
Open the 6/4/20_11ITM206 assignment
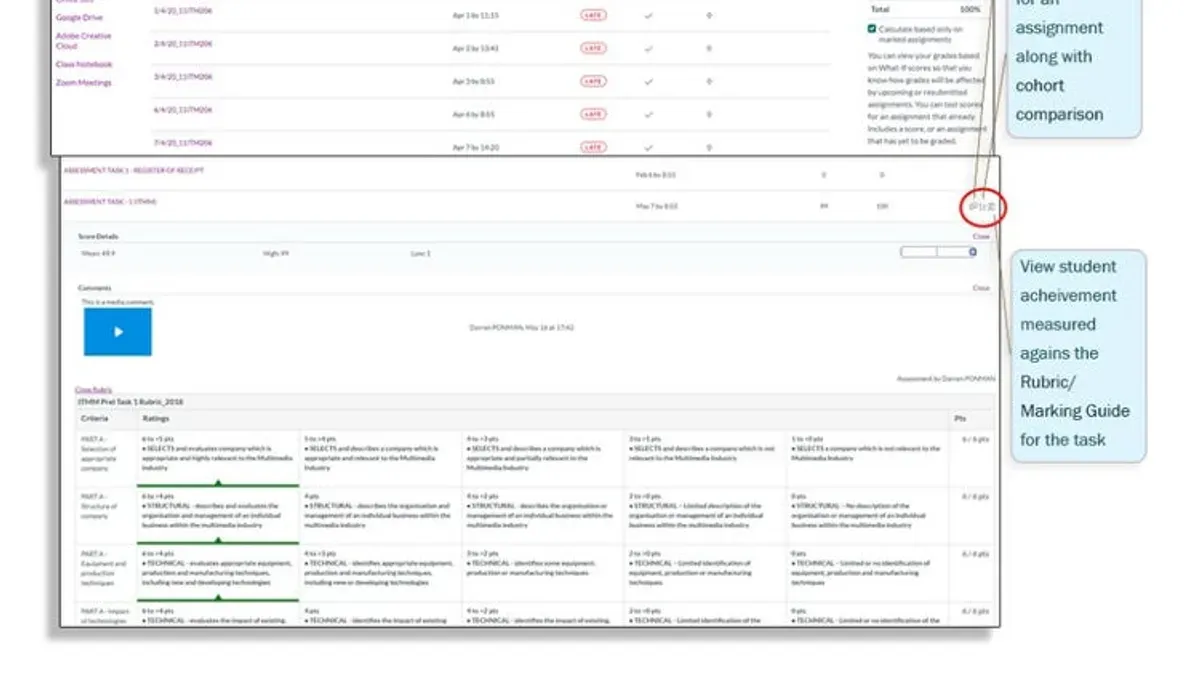pyautogui.click(x=182, y=109)
